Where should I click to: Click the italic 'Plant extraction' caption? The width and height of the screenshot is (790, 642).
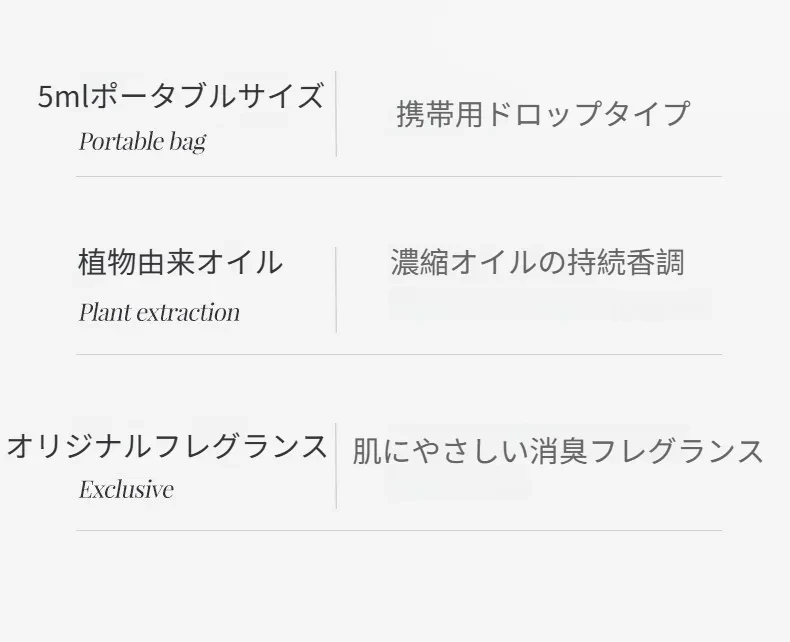[x=159, y=312]
